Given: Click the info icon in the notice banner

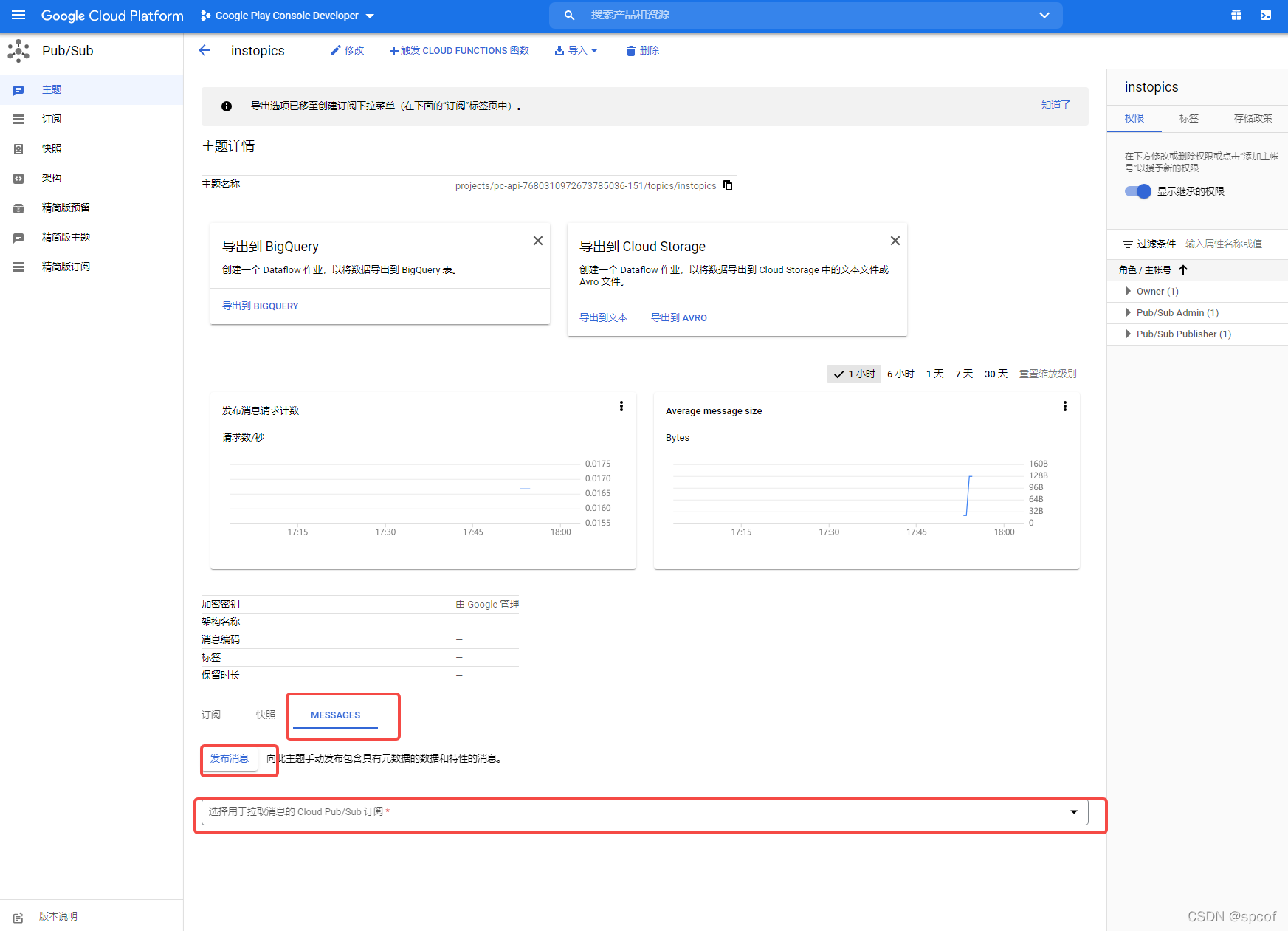Looking at the screenshot, I should click(227, 106).
